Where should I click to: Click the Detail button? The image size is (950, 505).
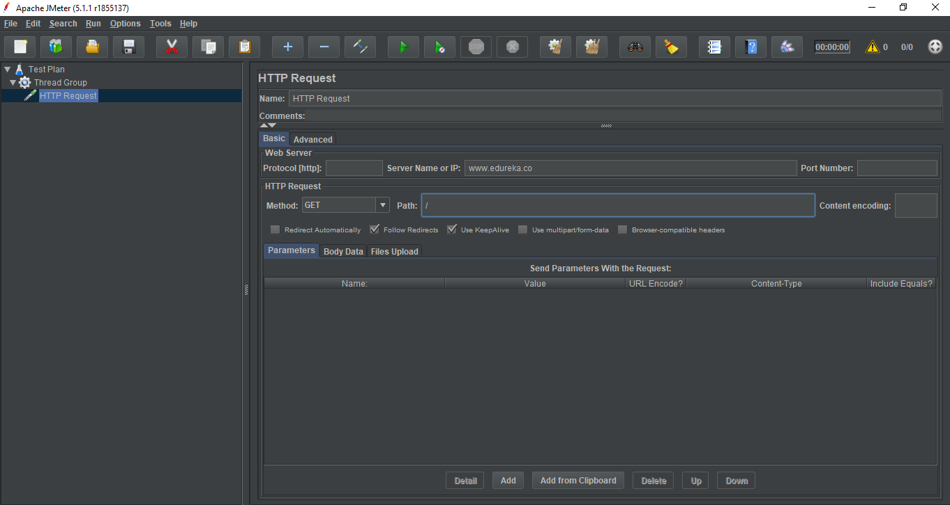coord(465,481)
